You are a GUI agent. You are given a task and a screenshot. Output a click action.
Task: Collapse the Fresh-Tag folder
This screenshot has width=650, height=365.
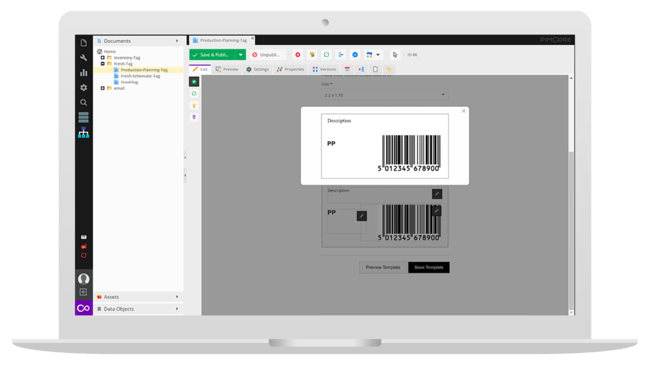coord(103,64)
